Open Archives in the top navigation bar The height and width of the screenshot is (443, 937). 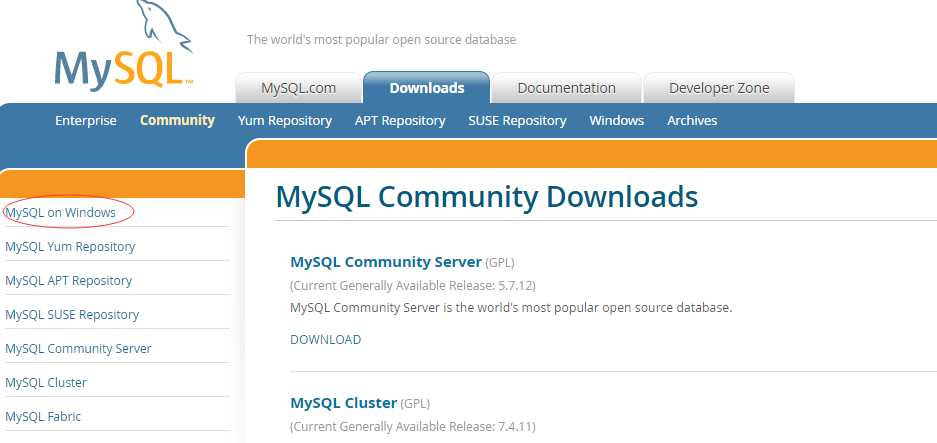[691, 121]
